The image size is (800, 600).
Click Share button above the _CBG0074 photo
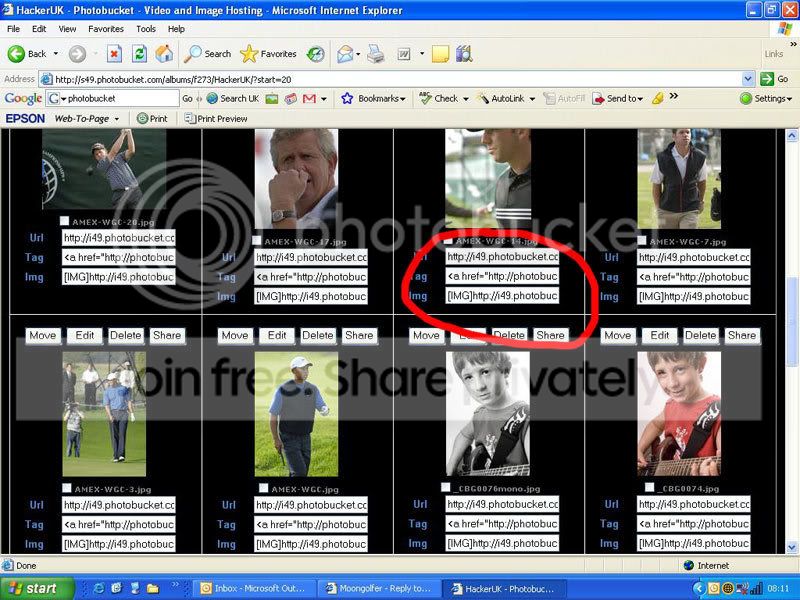742,336
